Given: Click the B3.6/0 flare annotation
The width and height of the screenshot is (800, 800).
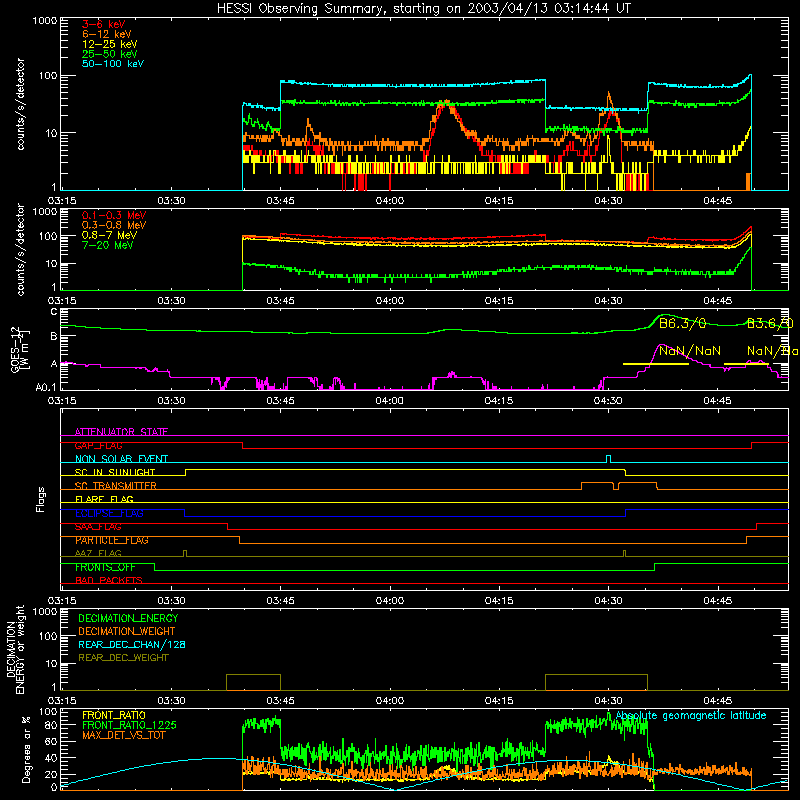Looking at the screenshot, I should click(770, 323).
